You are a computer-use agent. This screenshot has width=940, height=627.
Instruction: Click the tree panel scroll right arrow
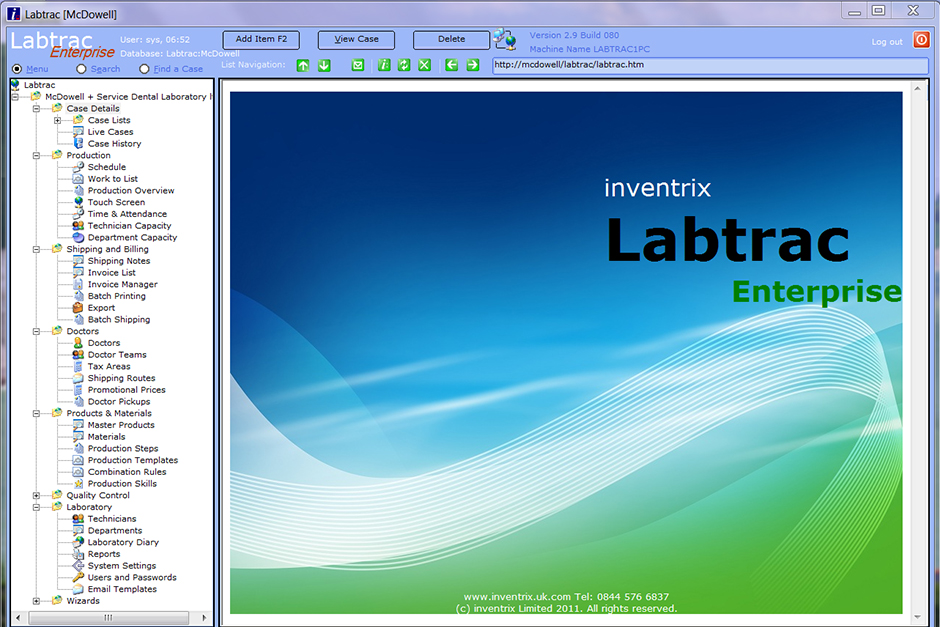pos(204,617)
